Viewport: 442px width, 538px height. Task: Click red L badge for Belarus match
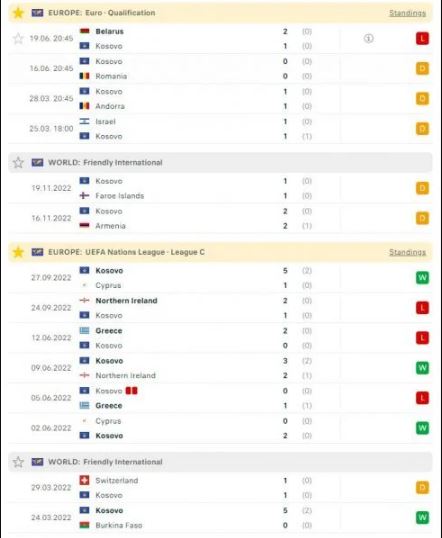pos(422,38)
